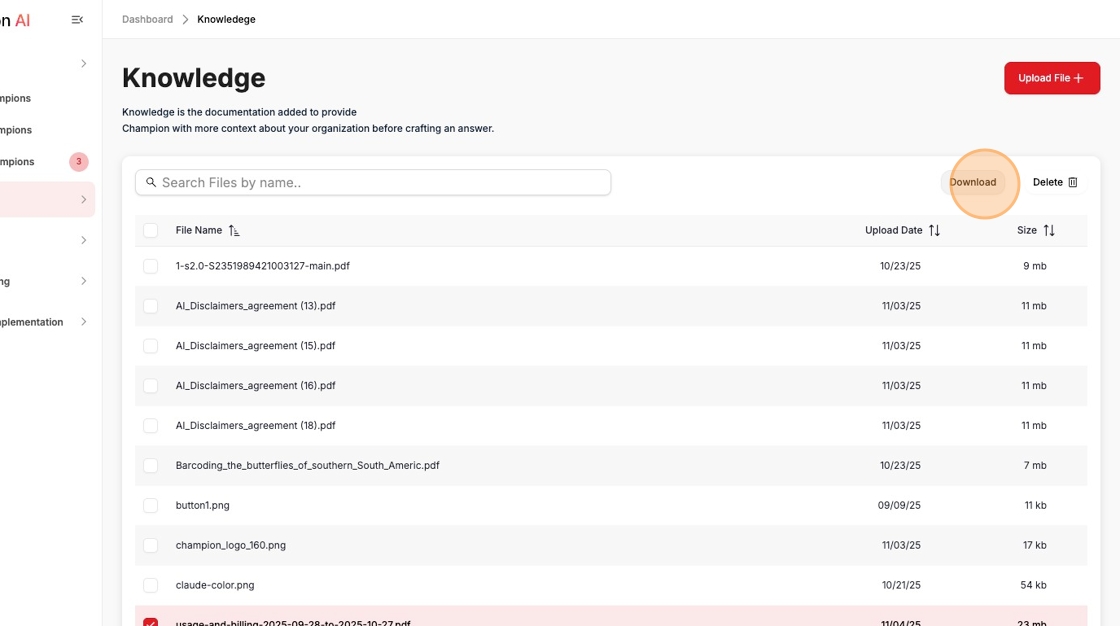Toggle the select-all checkbox in the header

coord(150,230)
